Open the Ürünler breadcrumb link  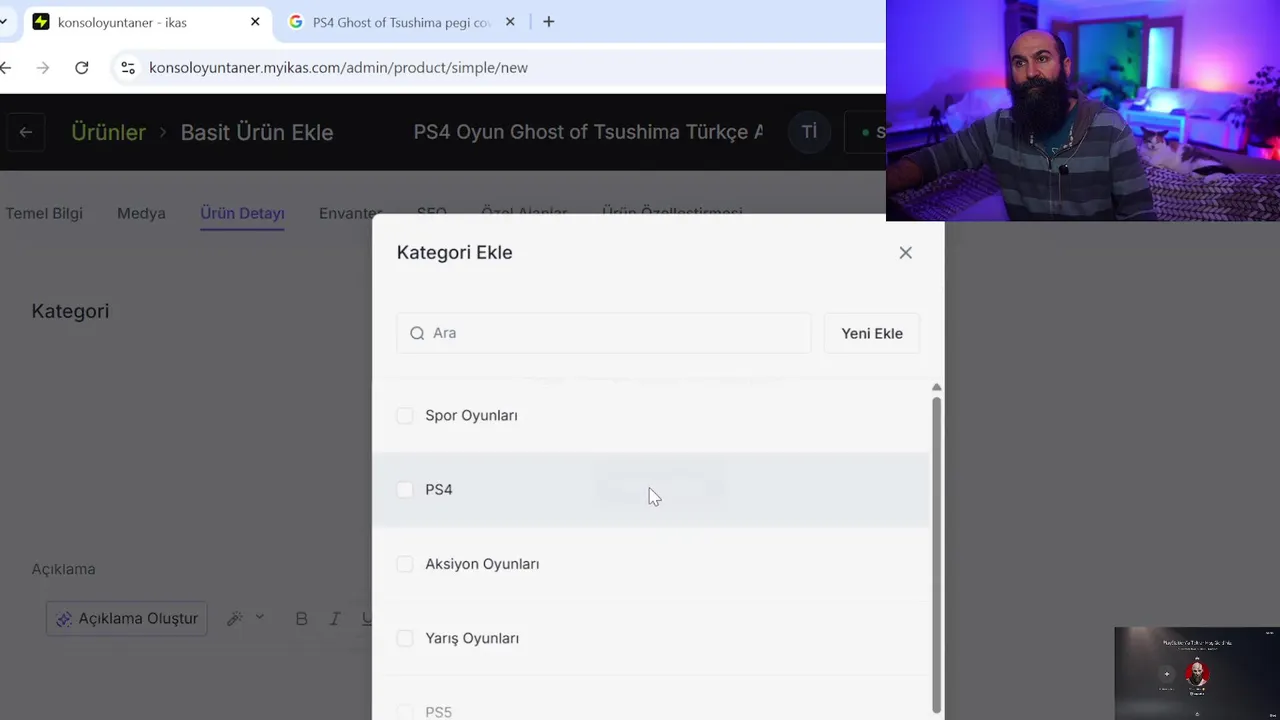(x=108, y=132)
